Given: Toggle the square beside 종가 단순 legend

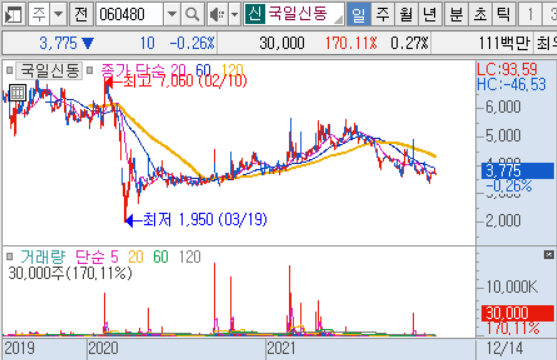Looking at the screenshot, I should pos(90,71).
